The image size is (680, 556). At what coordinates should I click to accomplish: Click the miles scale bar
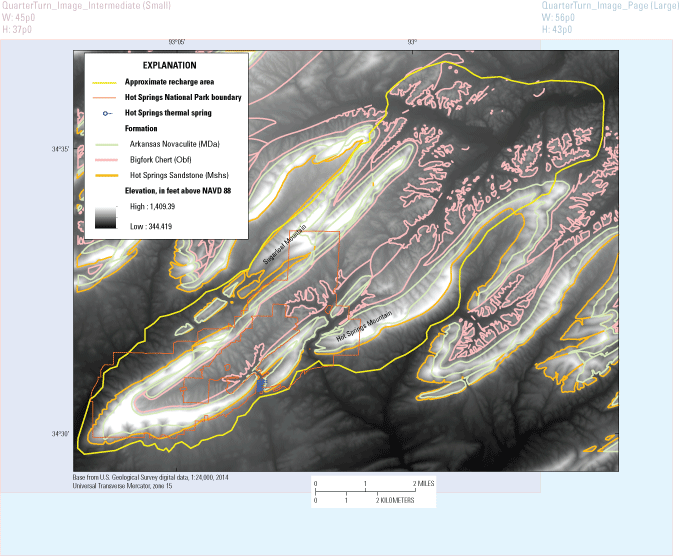(x=365, y=489)
